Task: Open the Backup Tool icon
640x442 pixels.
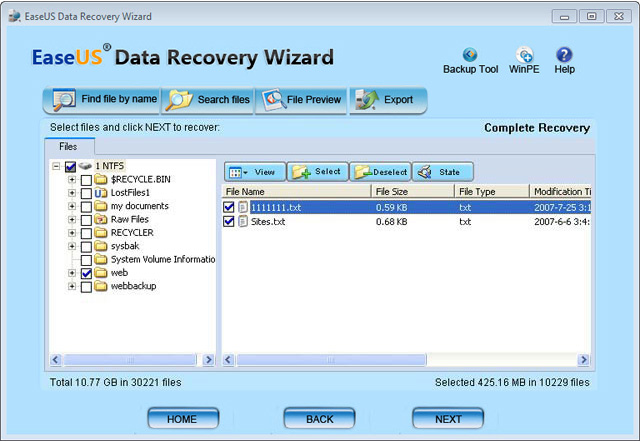Action: tap(470, 54)
